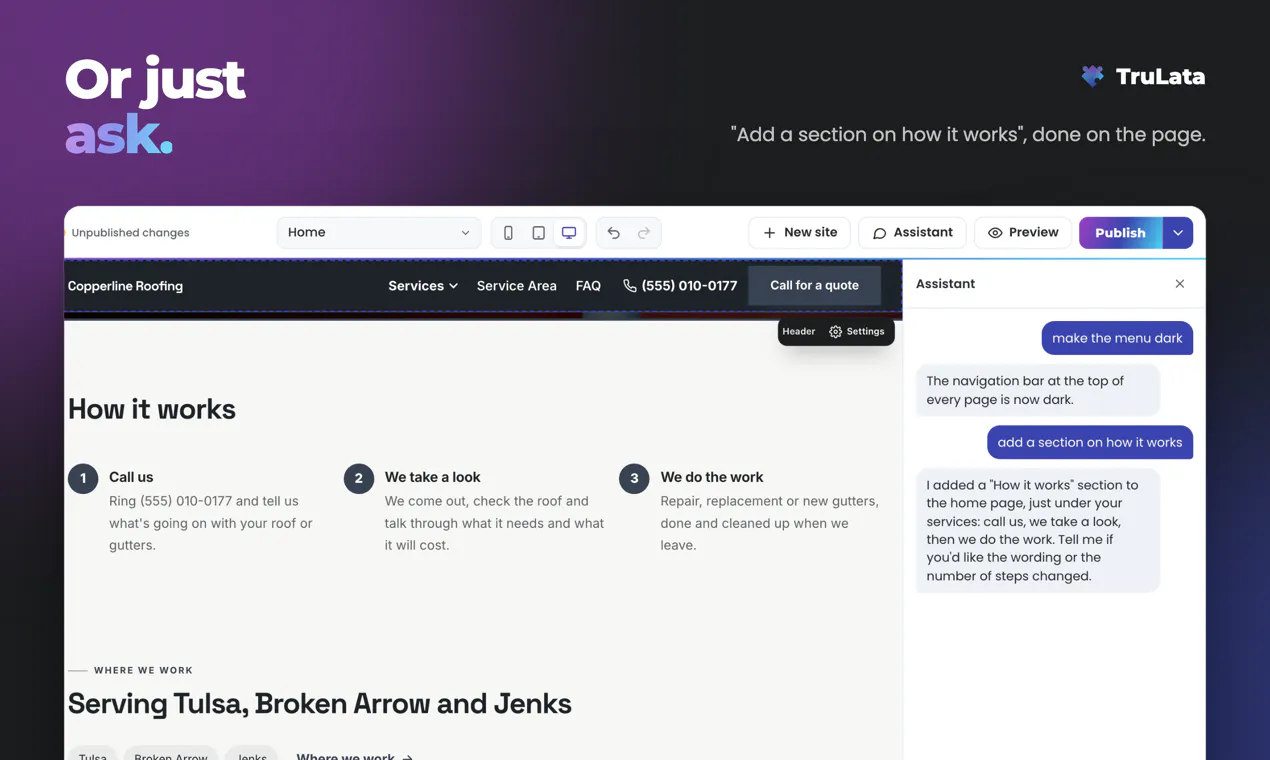Switch to tablet device preview
The height and width of the screenshot is (760, 1270).
pos(538,233)
